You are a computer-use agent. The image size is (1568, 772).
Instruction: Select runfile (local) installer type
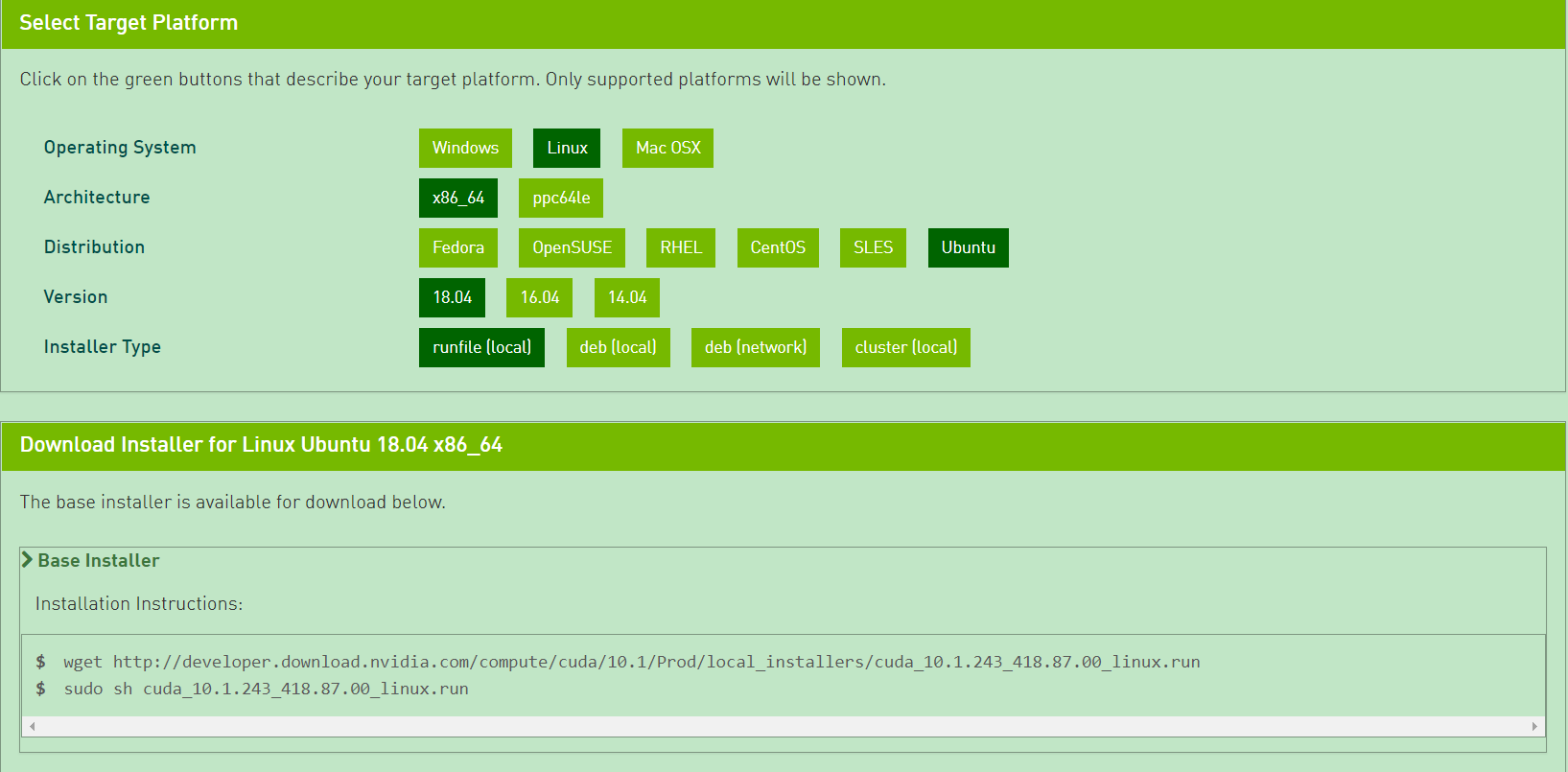[x=481, y=347]
